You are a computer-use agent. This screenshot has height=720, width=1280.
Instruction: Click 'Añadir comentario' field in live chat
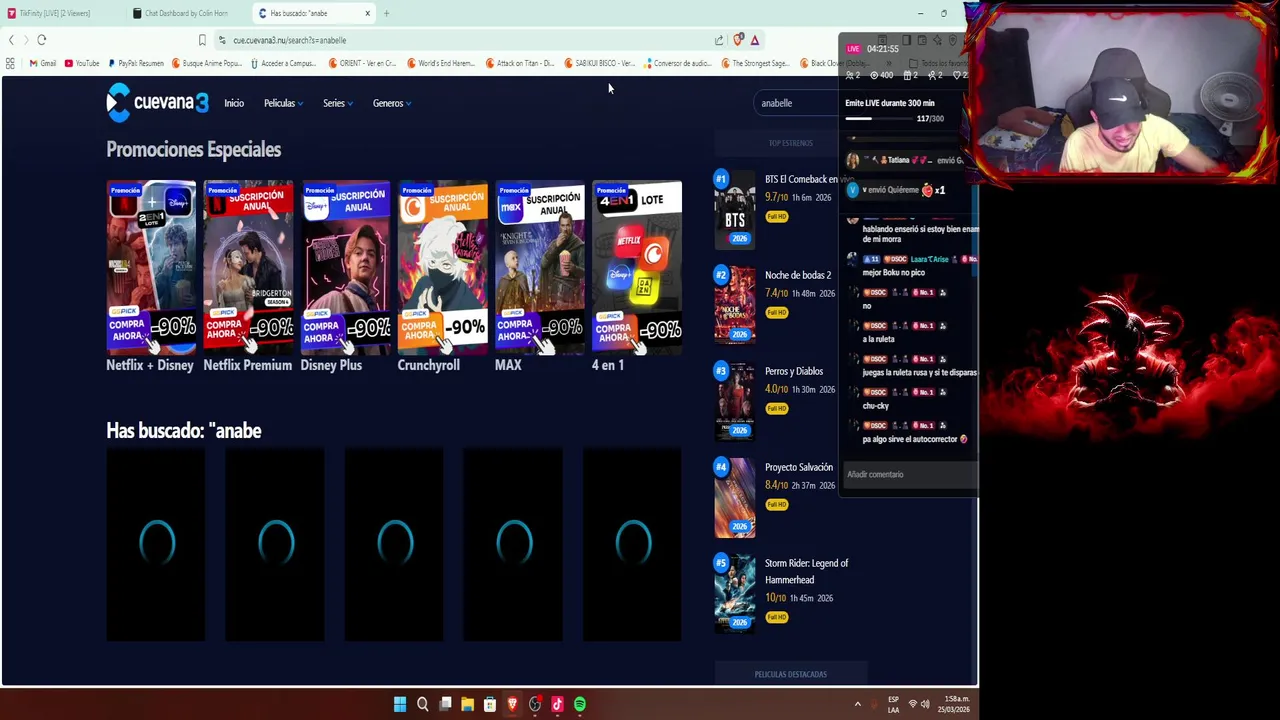(x=908, y=474)
